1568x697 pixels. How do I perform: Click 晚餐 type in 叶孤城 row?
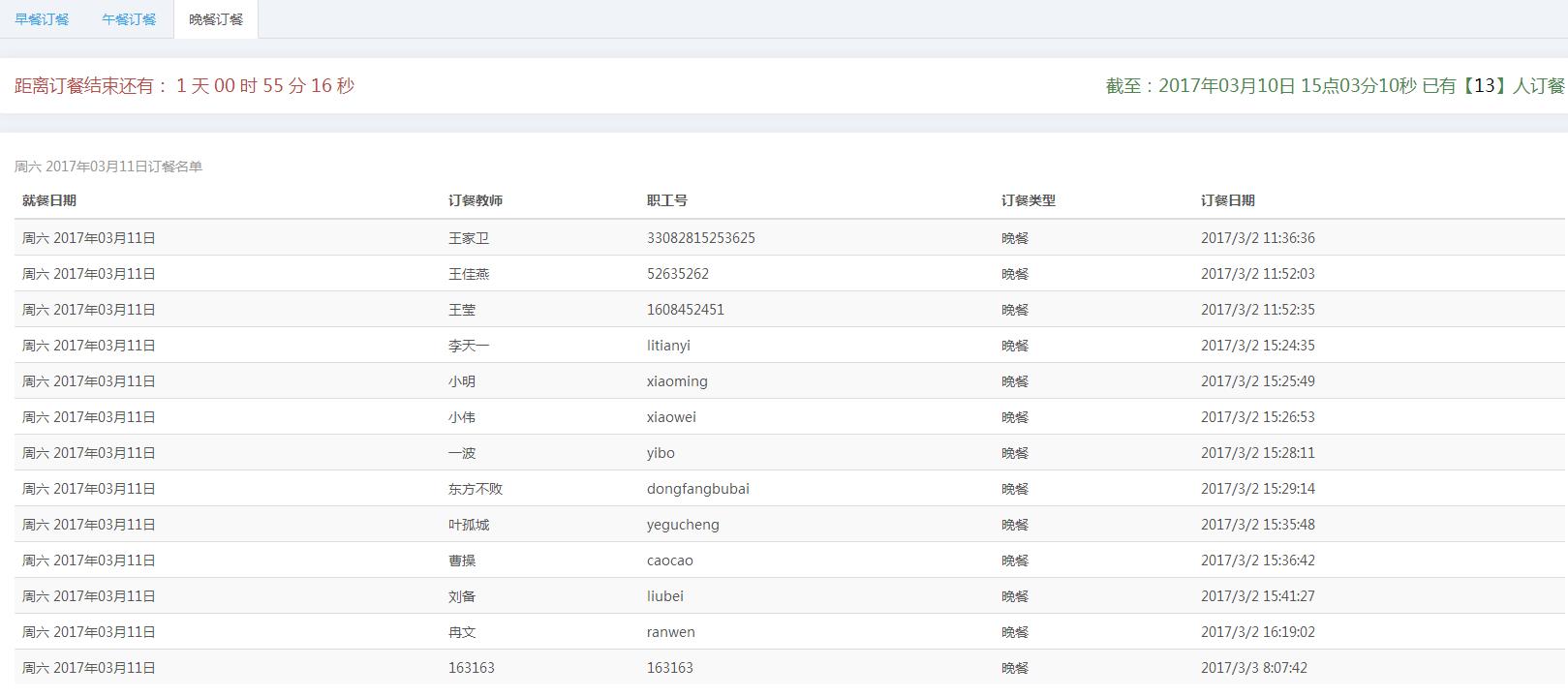click(x=1015, y=525)
